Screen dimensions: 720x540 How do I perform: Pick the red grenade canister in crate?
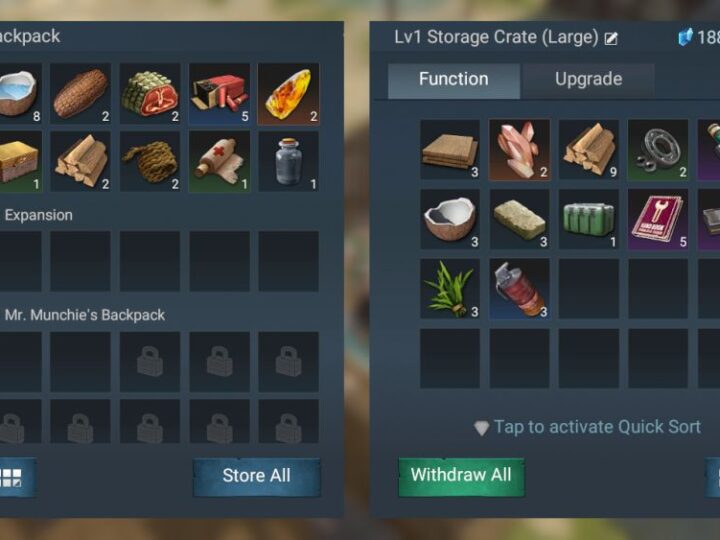point(519,289)
